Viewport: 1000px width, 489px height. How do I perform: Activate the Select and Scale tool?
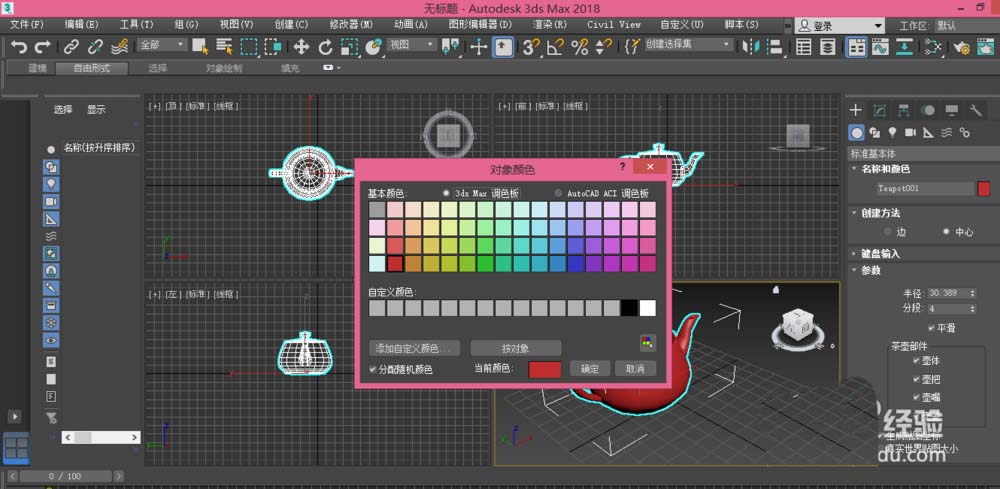[x=349, y=47]
